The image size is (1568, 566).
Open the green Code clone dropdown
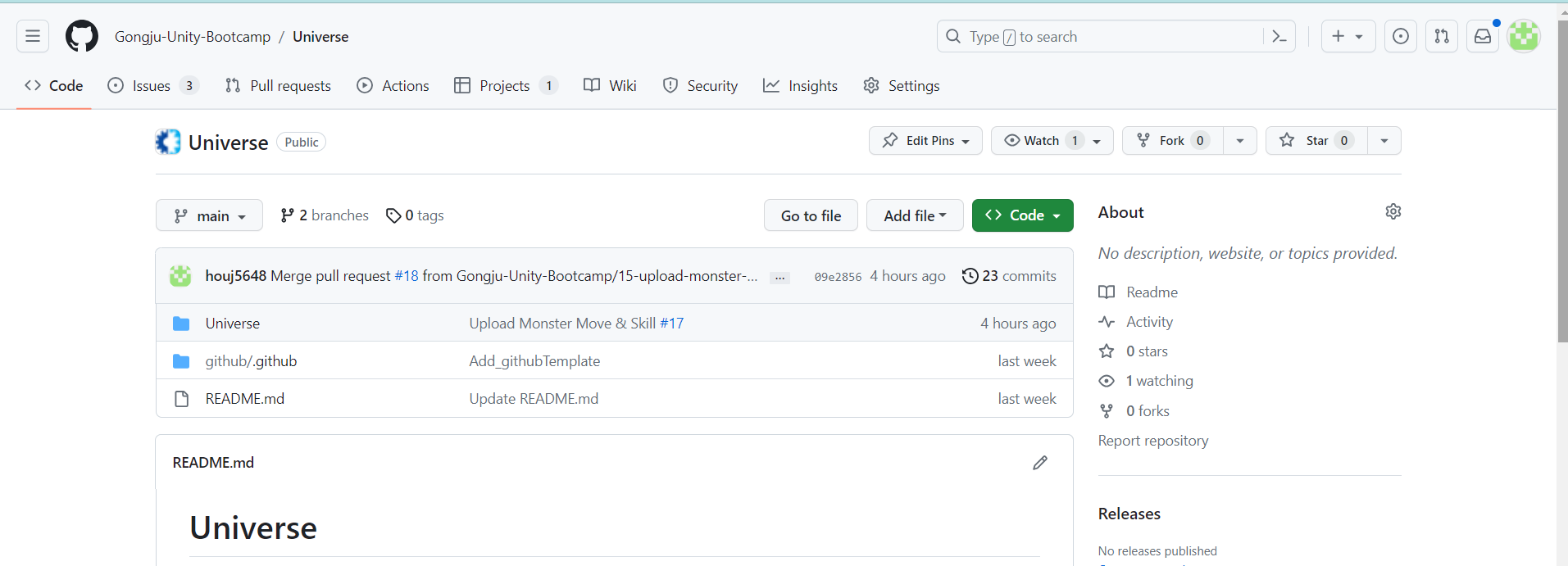point(1023,215)
